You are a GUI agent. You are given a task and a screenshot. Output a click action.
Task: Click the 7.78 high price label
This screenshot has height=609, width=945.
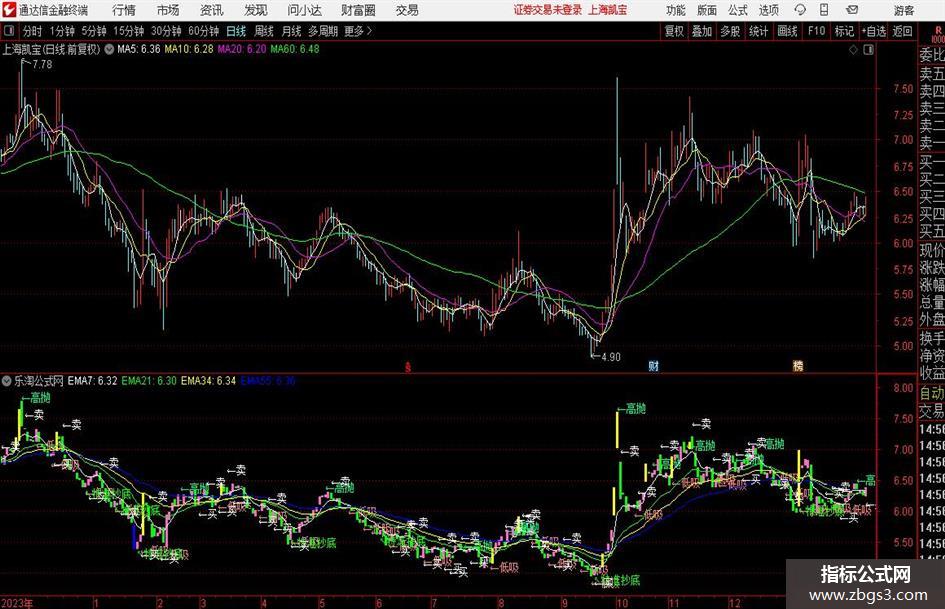click(x=42, y=65)
